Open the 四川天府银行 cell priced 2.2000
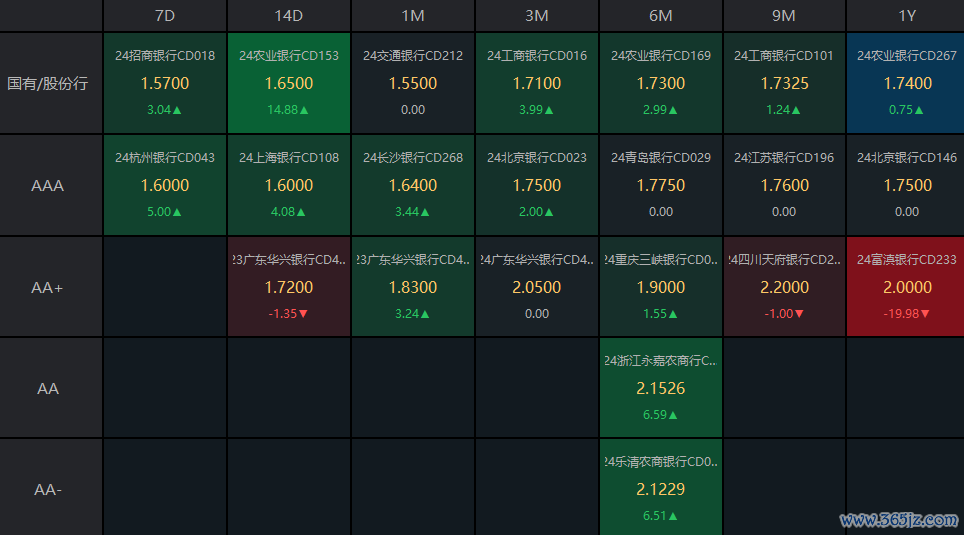This screenshot has height=535, width=964. click(784, 287)
